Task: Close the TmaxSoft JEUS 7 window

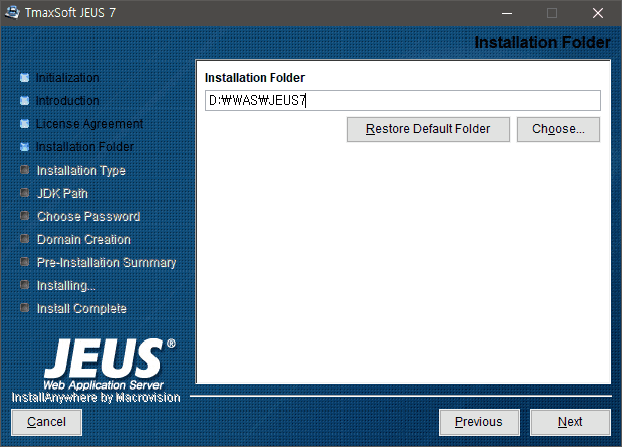Action: pos(598,13)
